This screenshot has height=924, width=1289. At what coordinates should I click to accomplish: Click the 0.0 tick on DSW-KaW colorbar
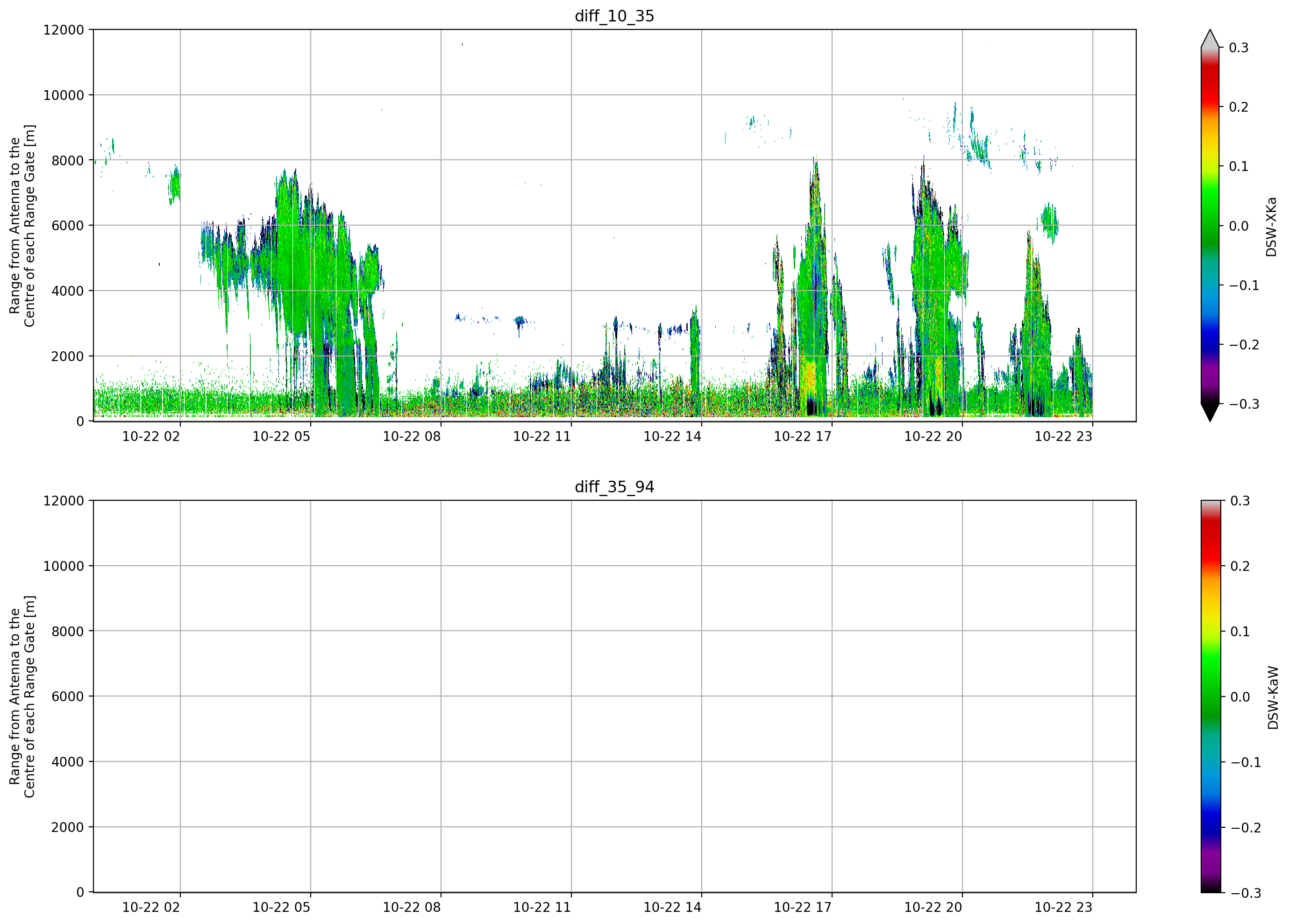[x=1240, y=697]
